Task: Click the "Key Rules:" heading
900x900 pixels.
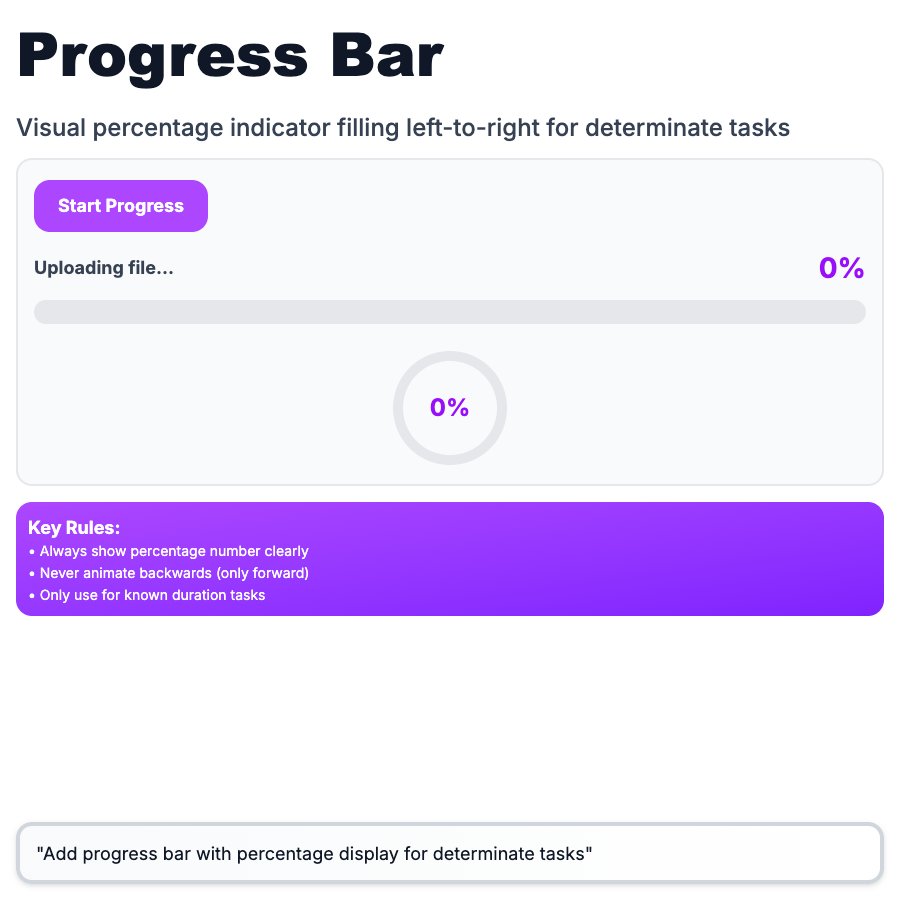Action: click(x=74, y=528)
